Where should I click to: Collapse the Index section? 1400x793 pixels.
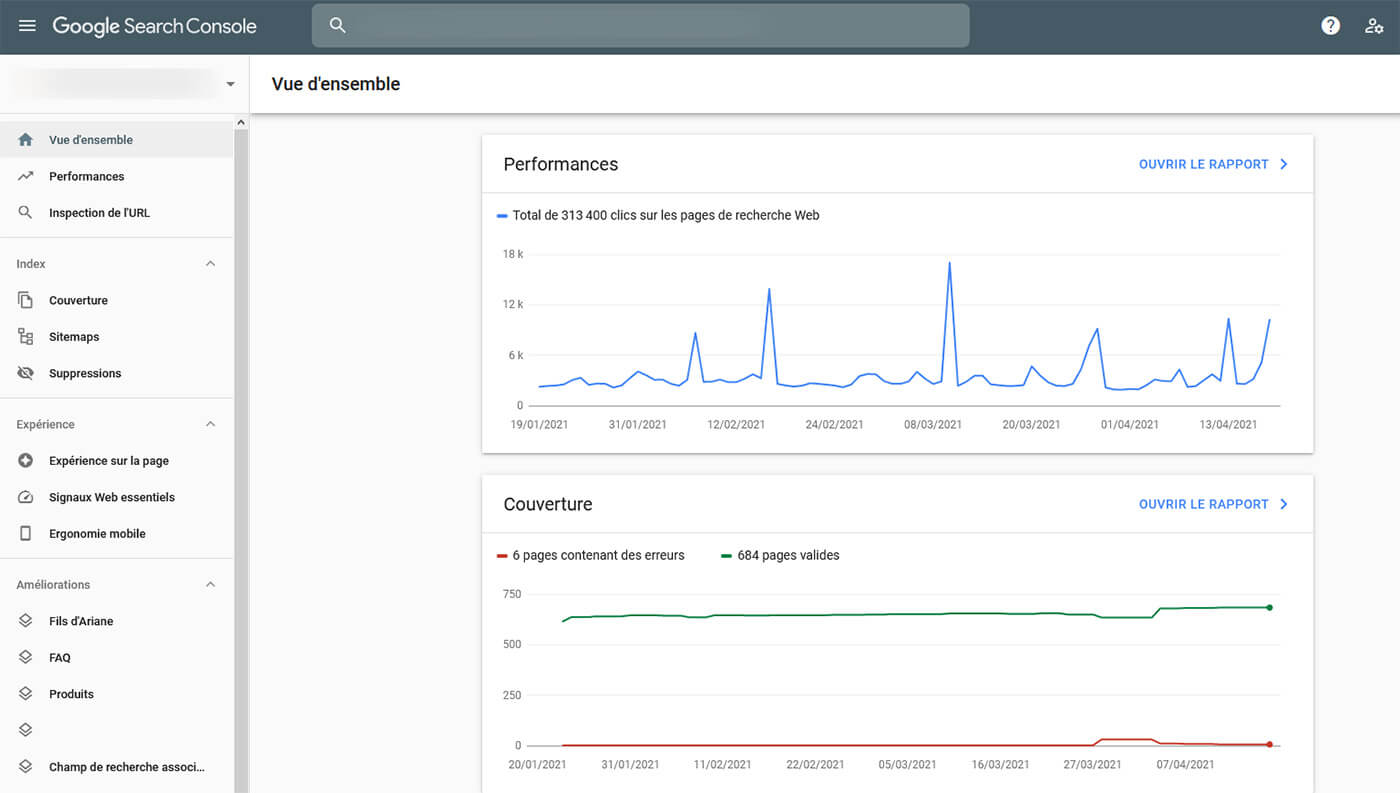(210, 264)
